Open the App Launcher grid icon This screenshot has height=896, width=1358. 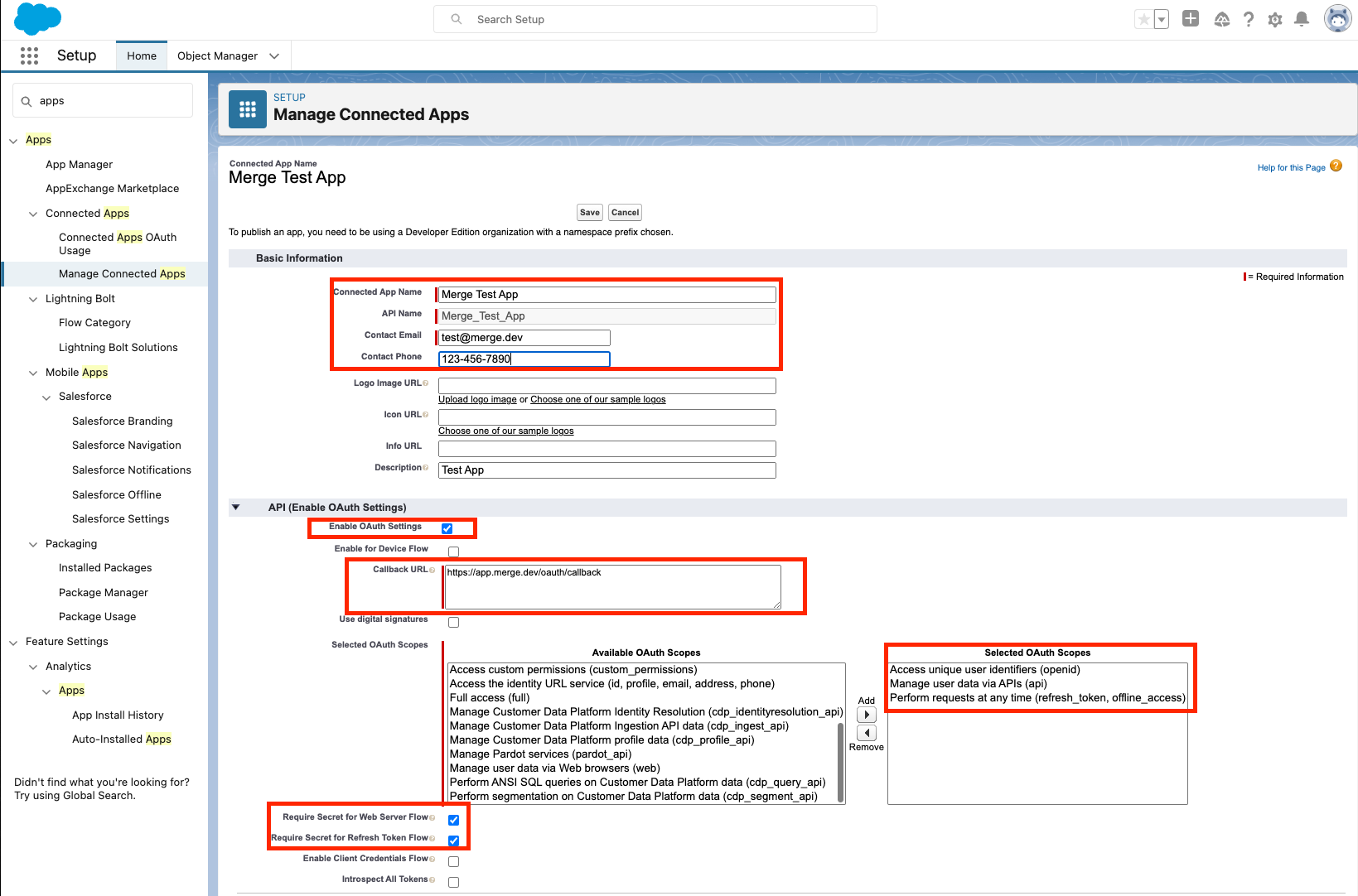click(29, 55)
